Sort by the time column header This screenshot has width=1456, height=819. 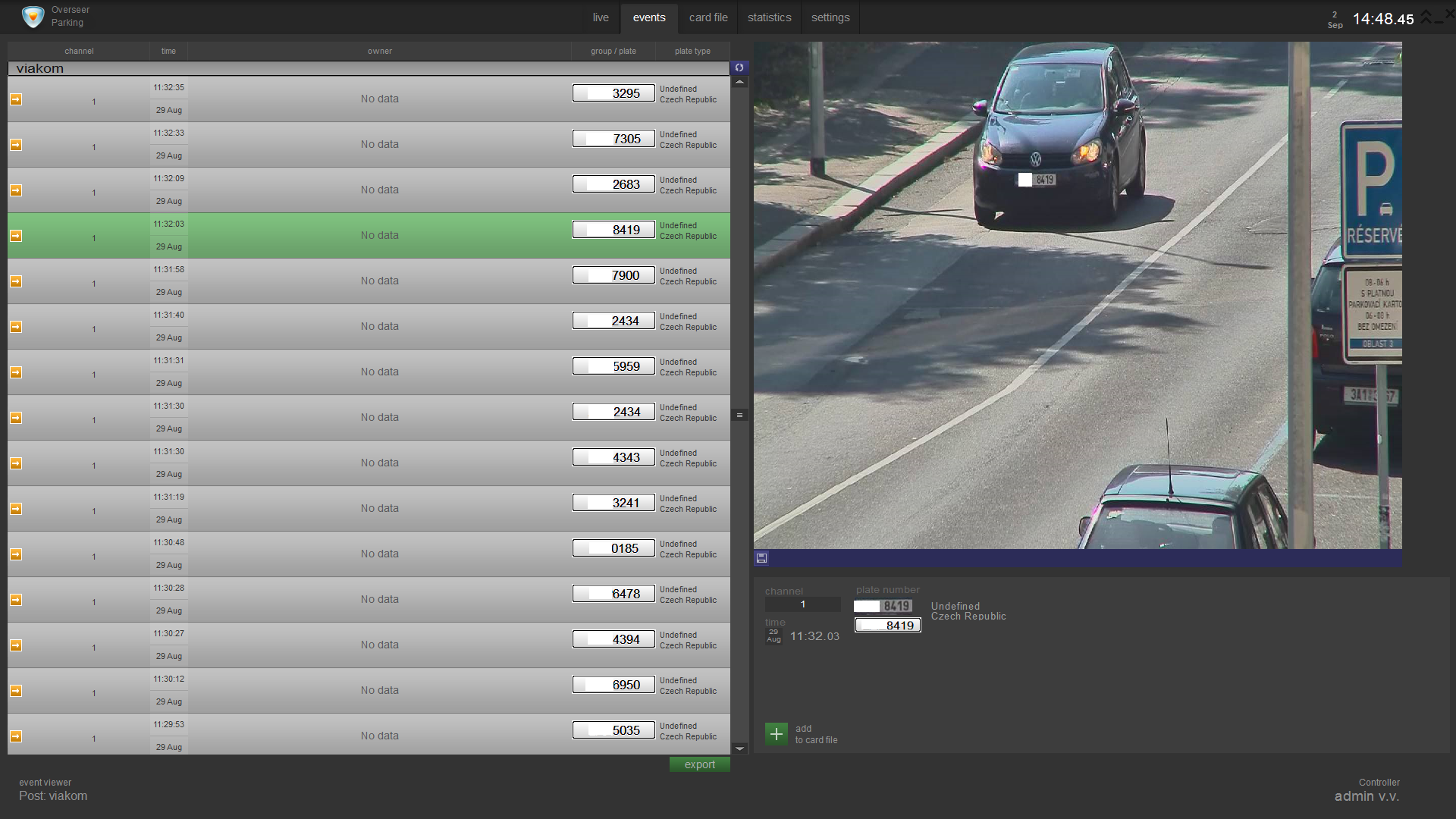tap(168, 51)
